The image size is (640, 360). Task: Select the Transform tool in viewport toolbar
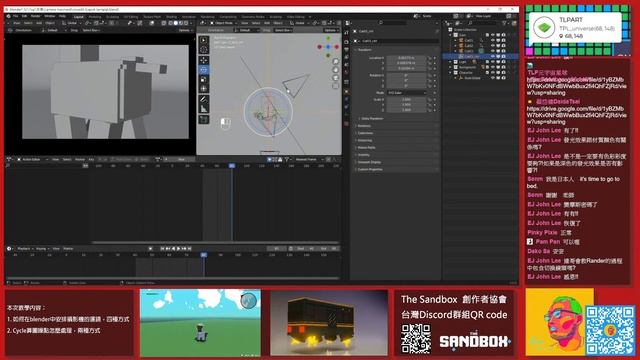click(x=204, y=89)
